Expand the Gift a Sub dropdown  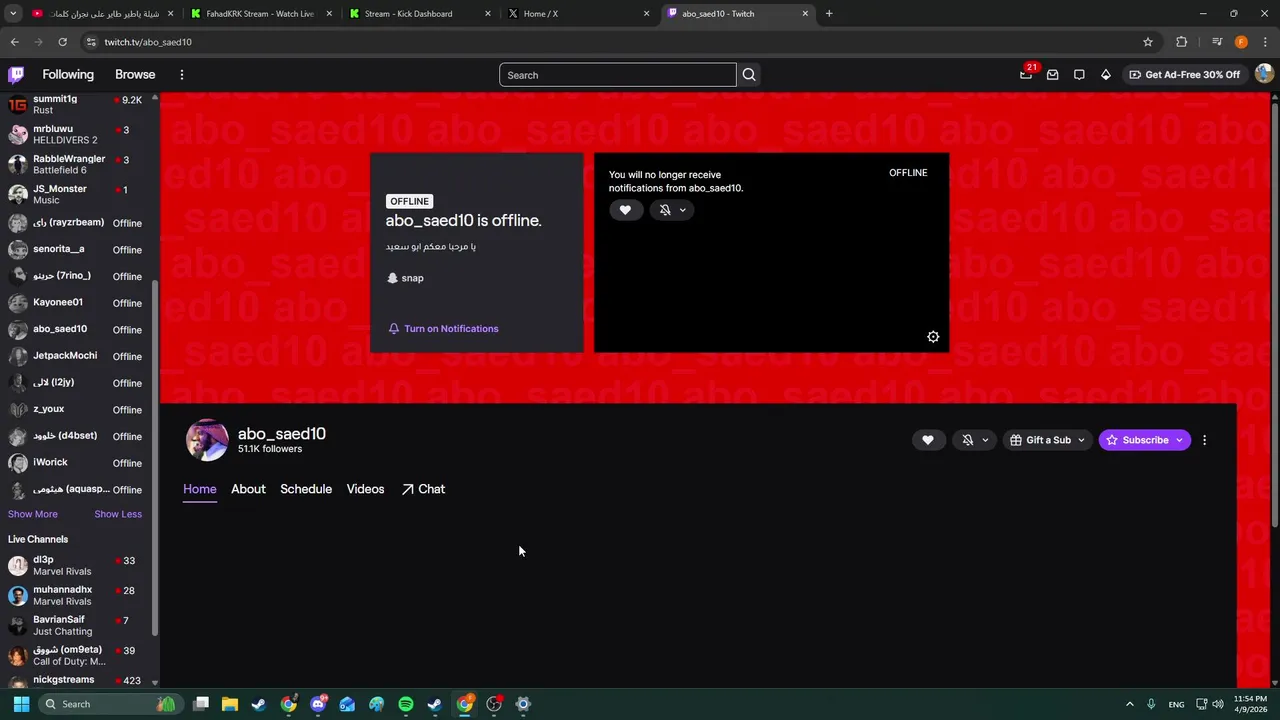1081,440
